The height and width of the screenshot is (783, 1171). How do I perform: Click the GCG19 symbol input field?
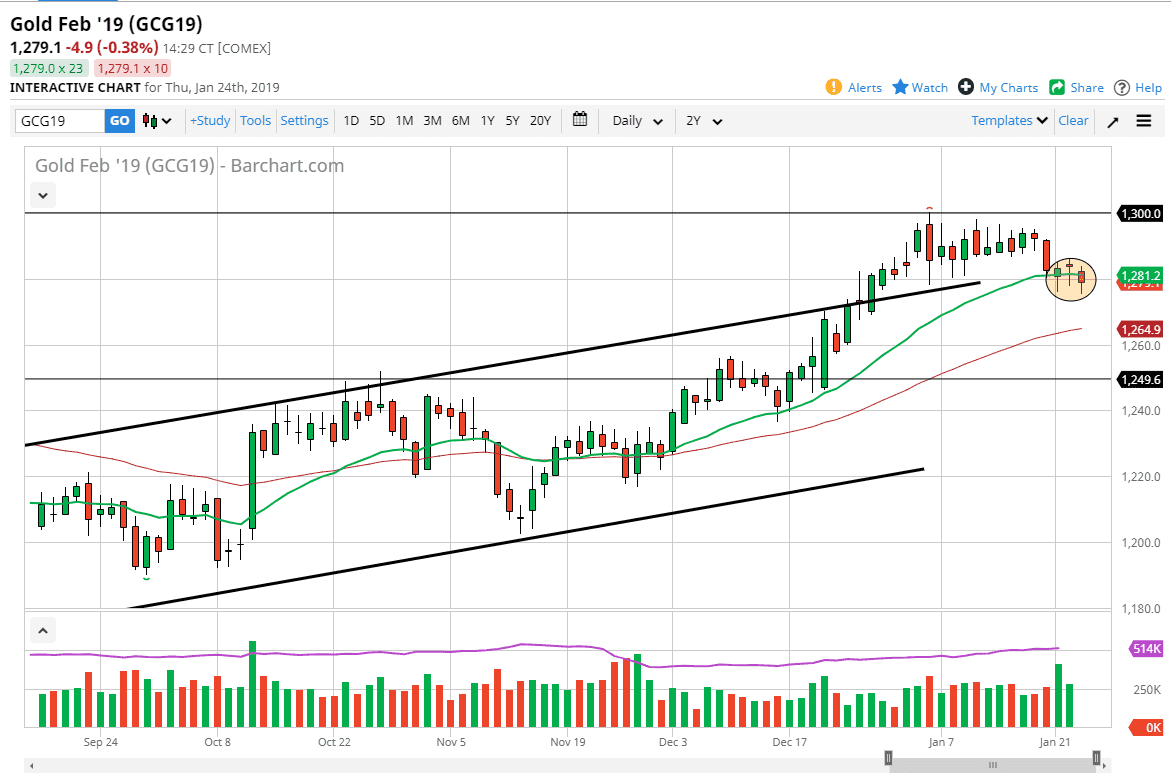coord(60,121)
